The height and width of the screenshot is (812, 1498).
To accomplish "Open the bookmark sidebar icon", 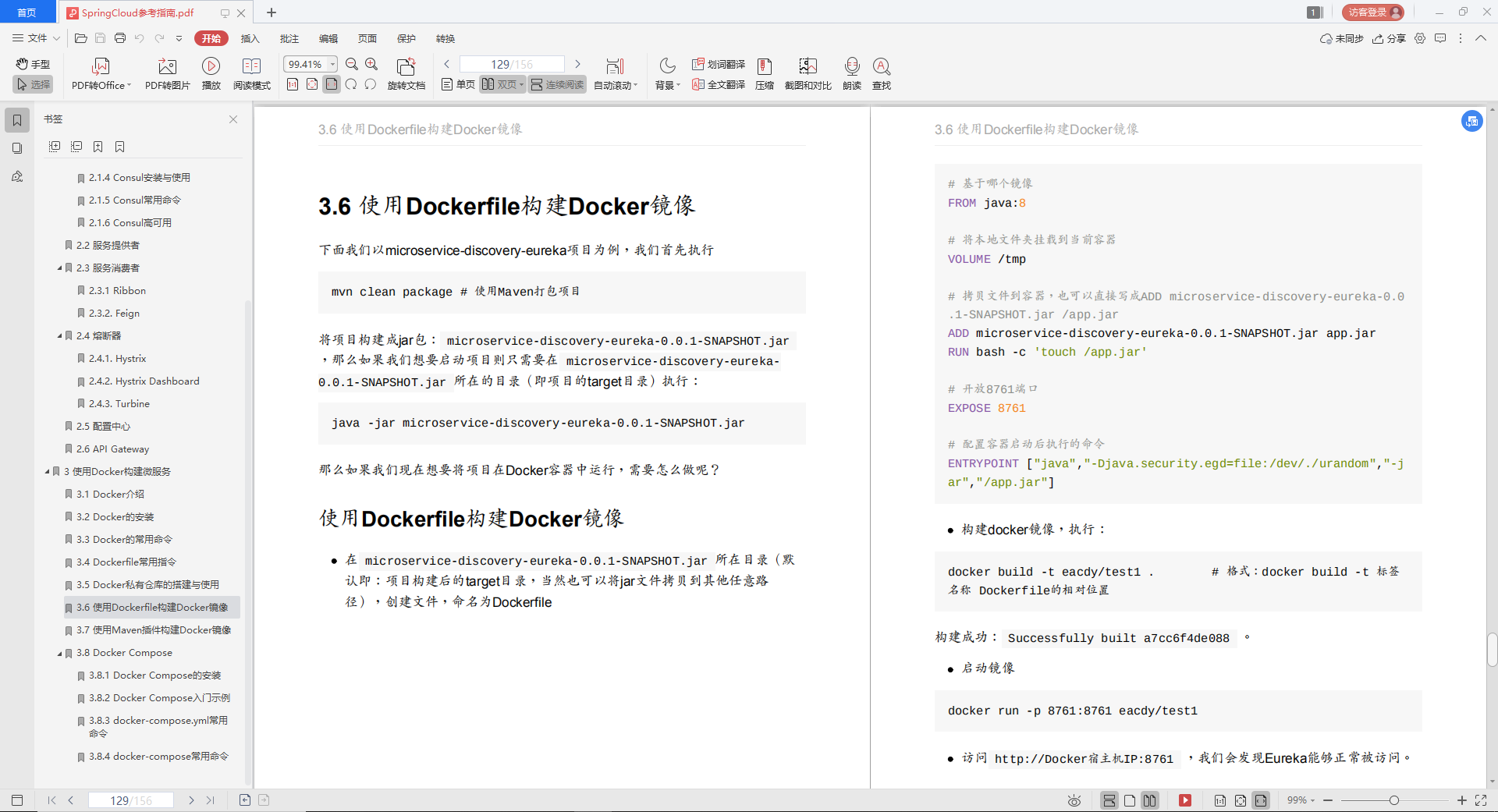I will coord(17,120).
